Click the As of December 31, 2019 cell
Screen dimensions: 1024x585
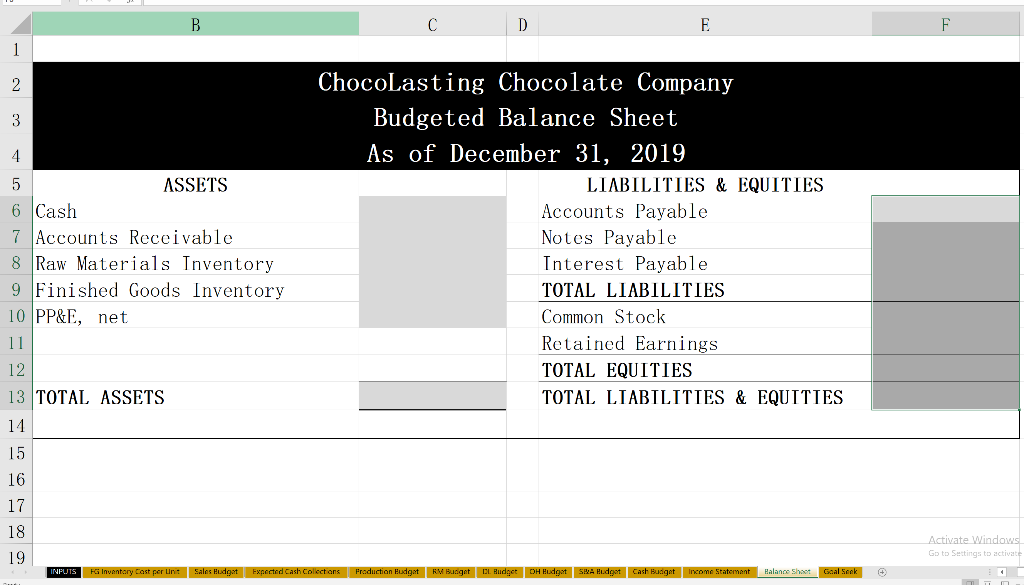pos(526,153)
